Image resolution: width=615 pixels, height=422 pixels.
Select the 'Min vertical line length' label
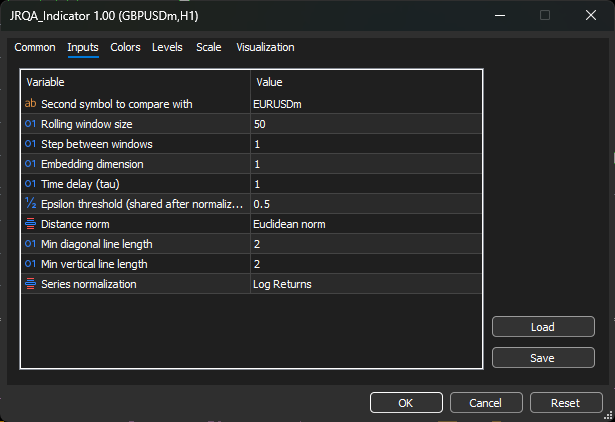tap(94, 264)
